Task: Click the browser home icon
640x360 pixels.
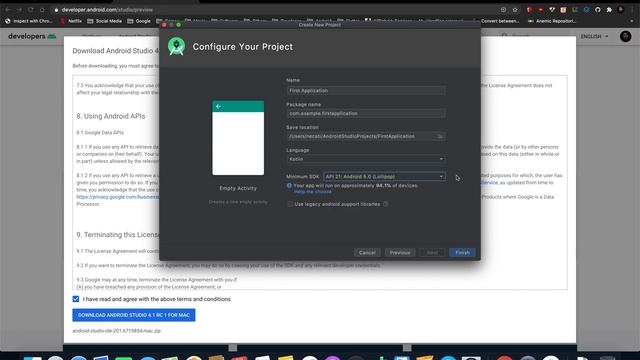Action: 42,9
